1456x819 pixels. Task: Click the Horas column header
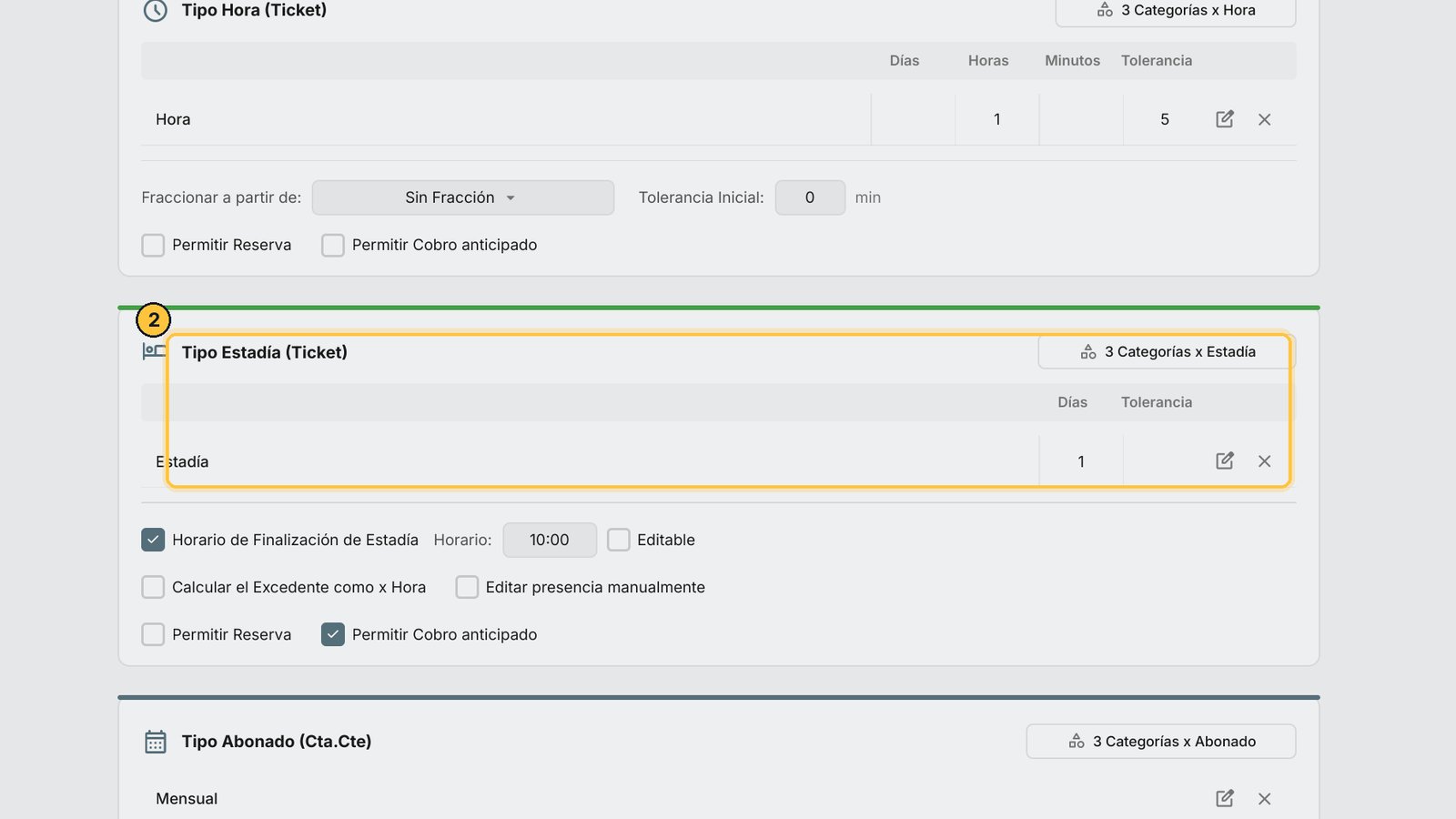click(x=988, y=60)
